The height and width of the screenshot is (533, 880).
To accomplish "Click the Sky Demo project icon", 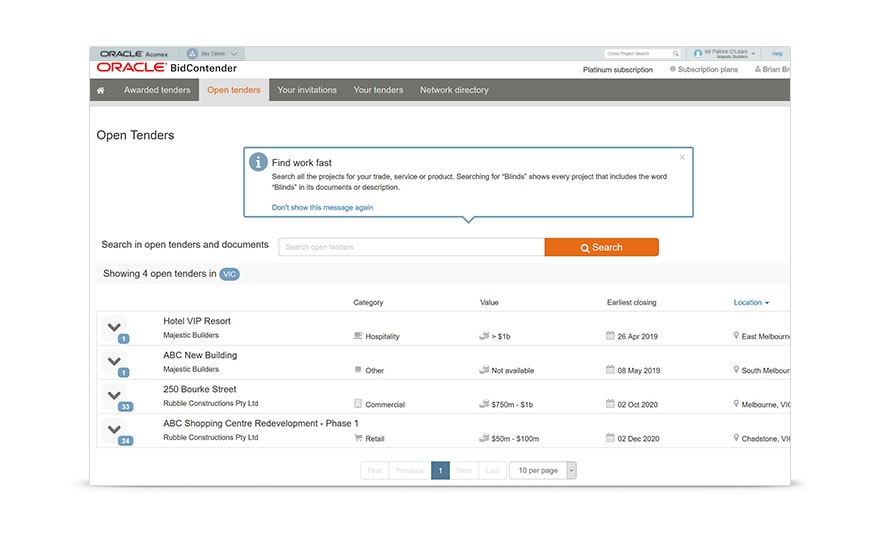I will (192, 54).
